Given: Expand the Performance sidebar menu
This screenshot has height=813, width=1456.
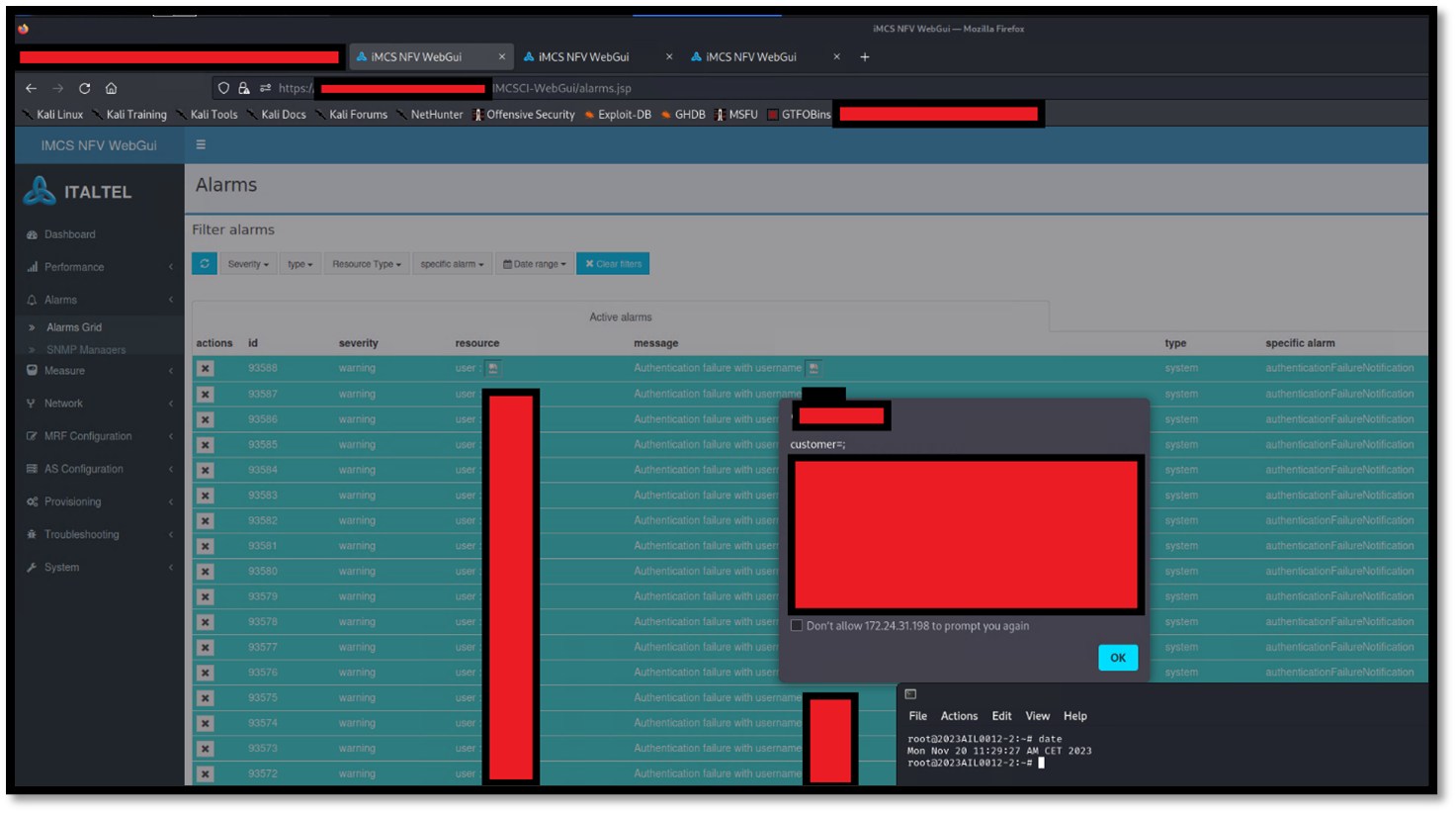Looking at the screenshot, I should click(x=99, y=267).
